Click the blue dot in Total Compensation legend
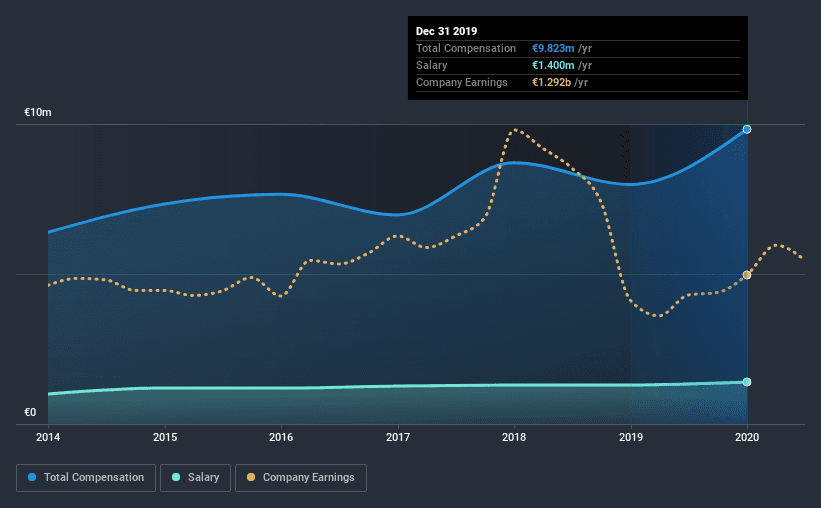This screenshot has height=508, width=821. pos(33,478)
